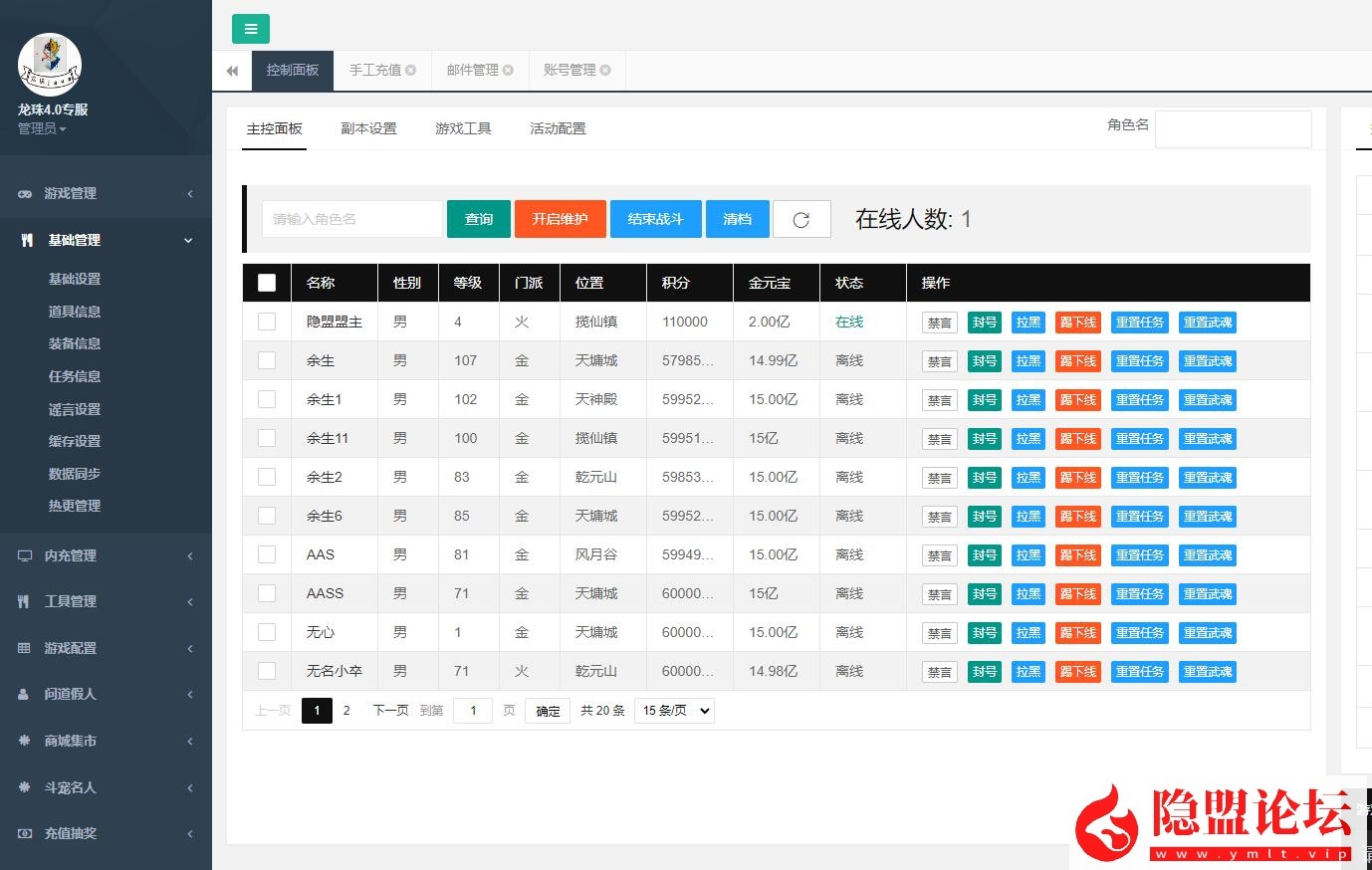Screen dimensions: 1372x870
Task: Open 问道假人 via its person icon
Action: pyautogui.click(x=24, y=694)
